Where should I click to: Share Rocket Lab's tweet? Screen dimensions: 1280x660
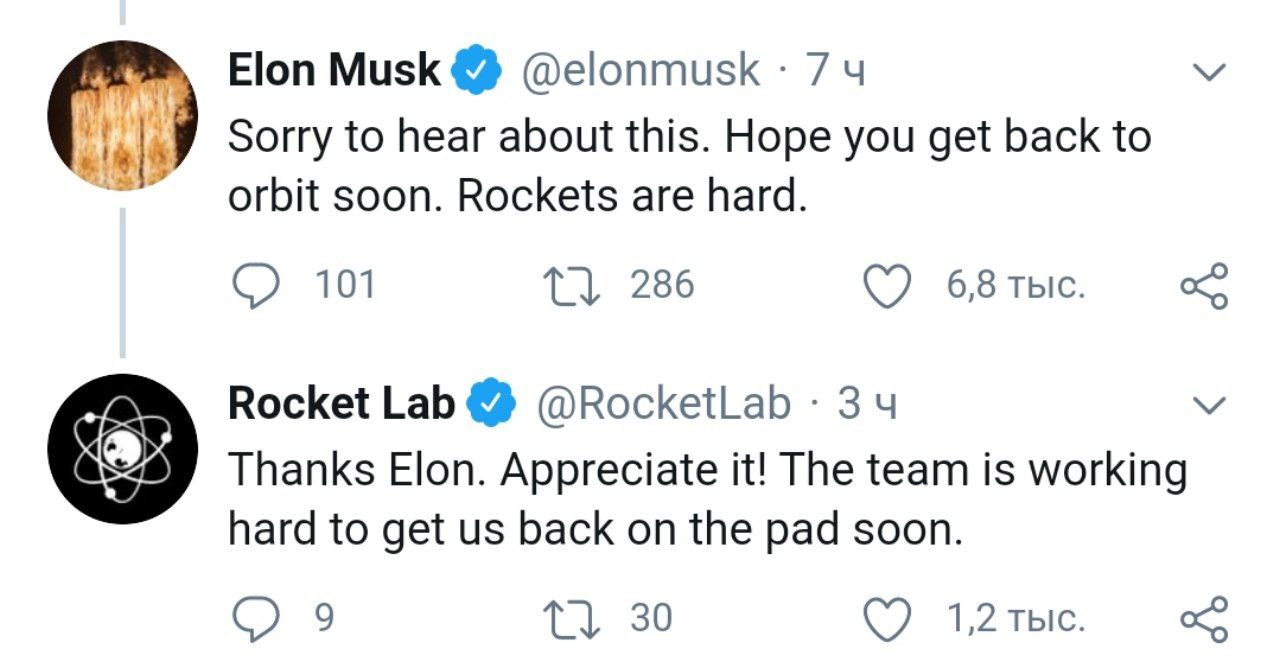coord(1202,619)
